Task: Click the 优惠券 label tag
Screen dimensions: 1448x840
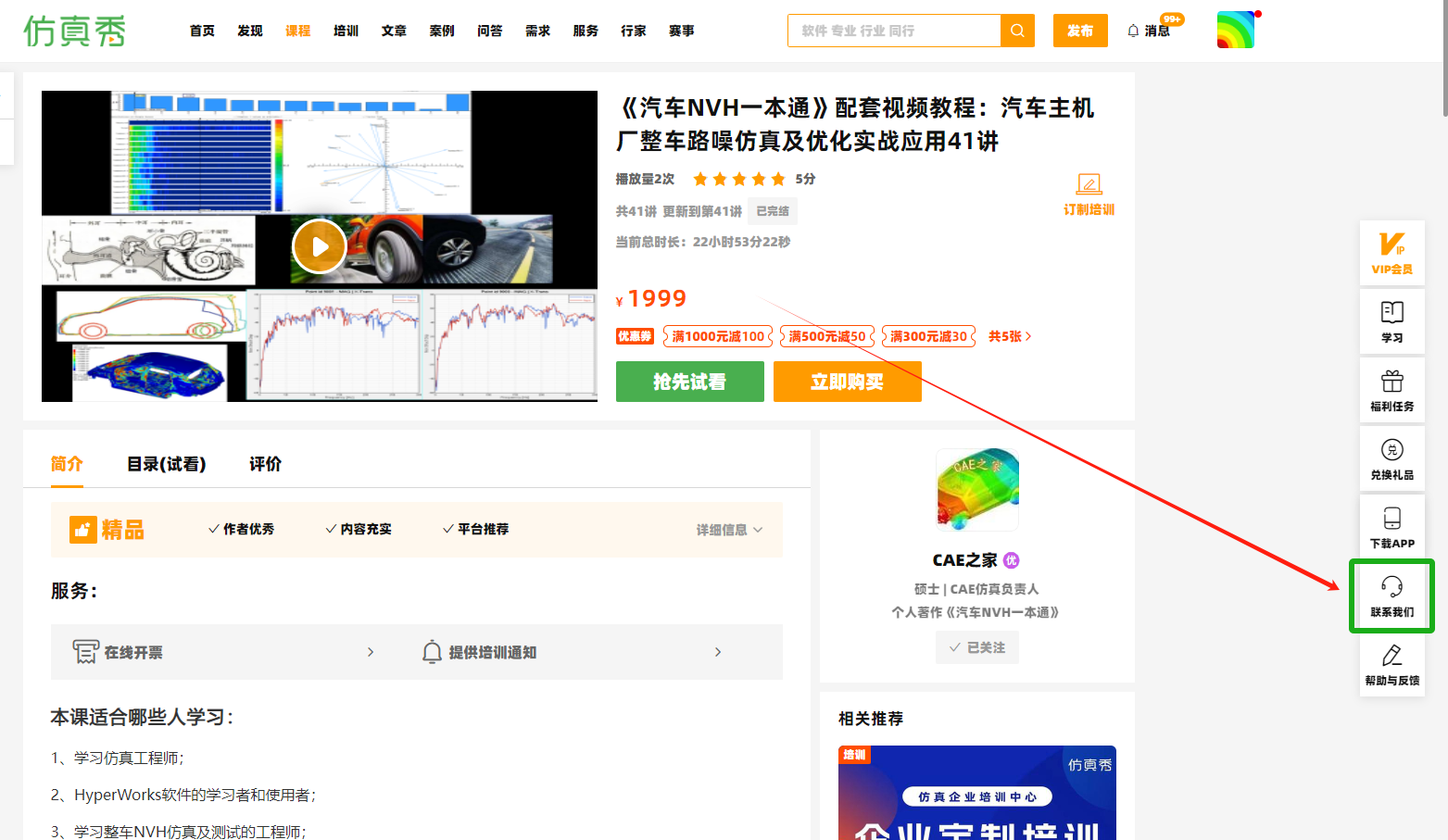Action: click(635, 336)
